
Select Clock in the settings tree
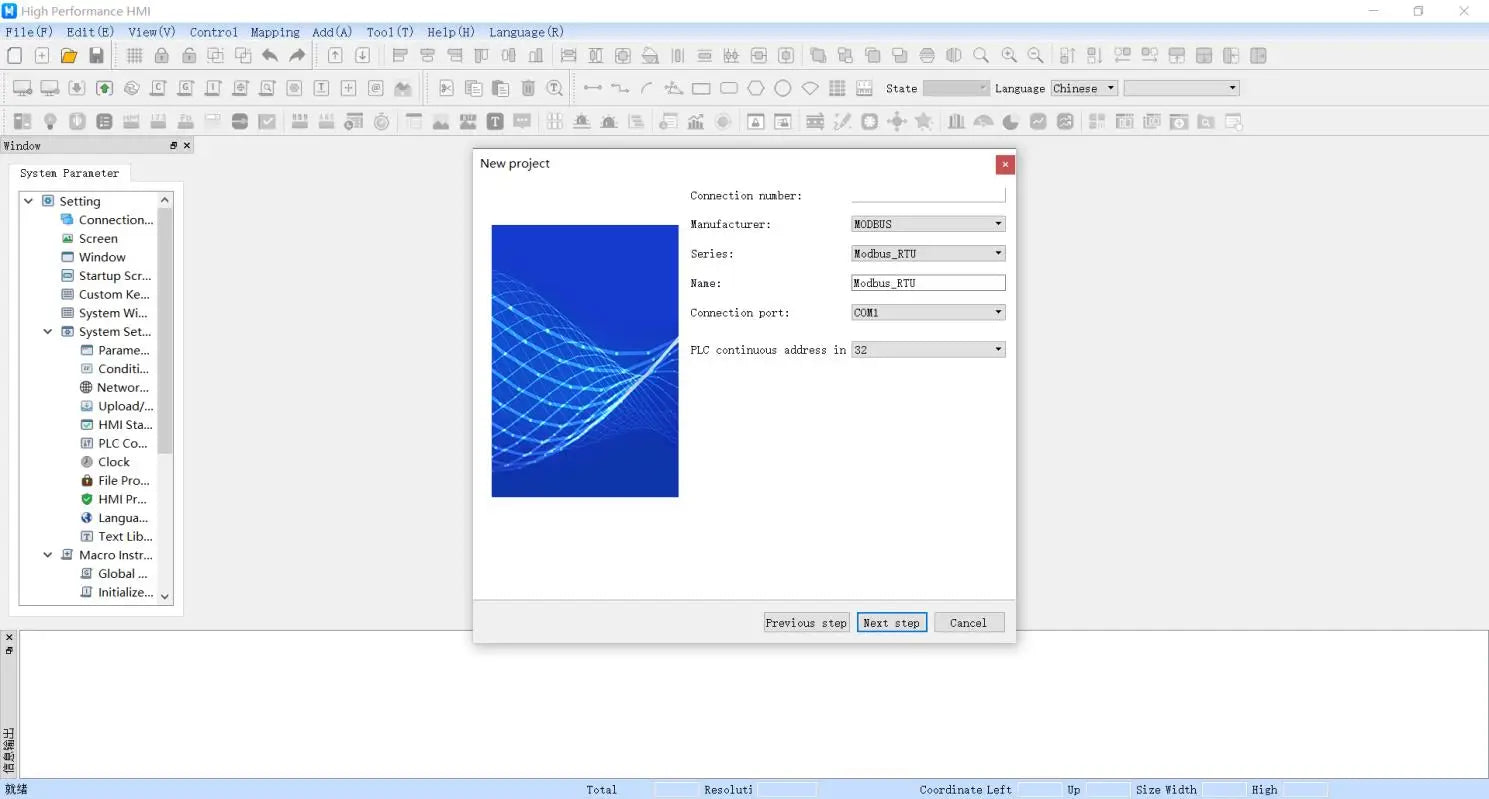tap(114, 462)
